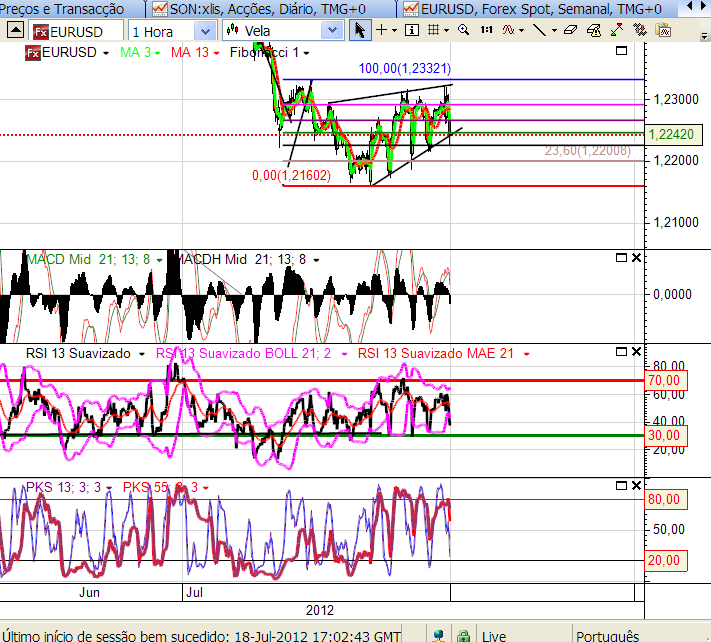Select the eraser tool
711x642 pixels.
pyautogui.click(x=570, y=30)
